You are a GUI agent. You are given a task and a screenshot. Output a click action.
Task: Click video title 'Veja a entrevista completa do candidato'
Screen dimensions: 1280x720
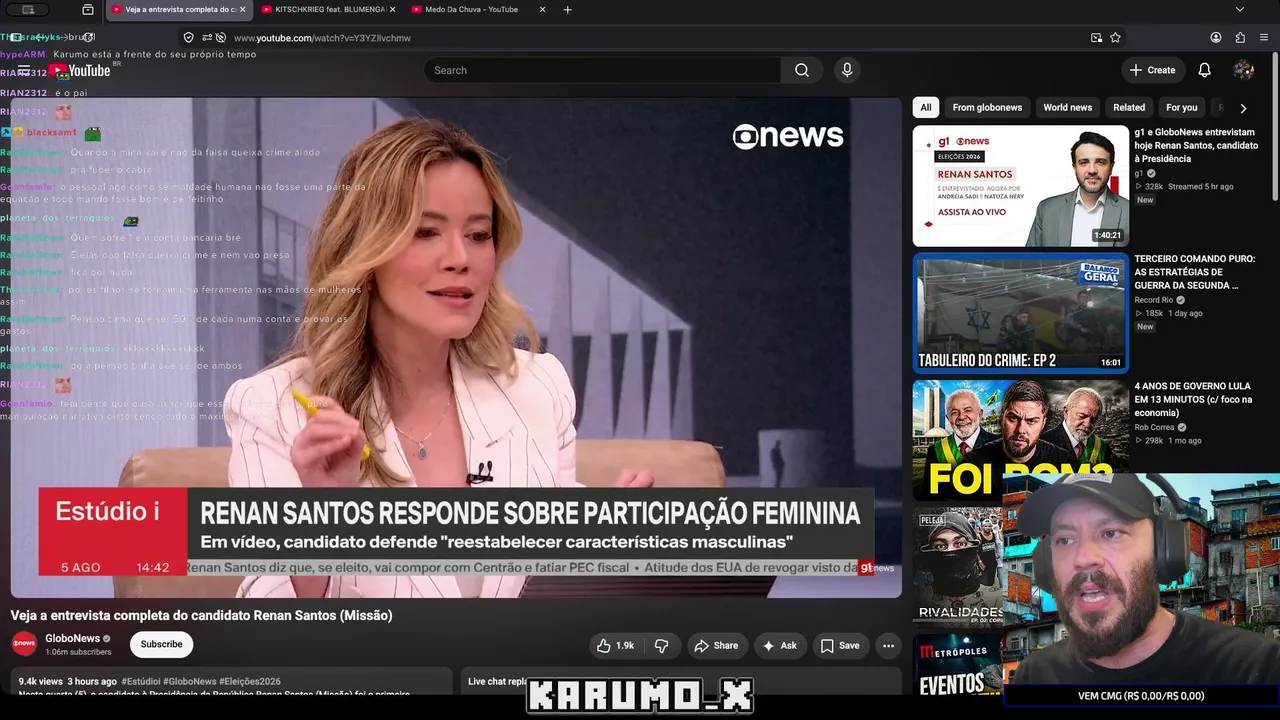click(x=201, y=616)
